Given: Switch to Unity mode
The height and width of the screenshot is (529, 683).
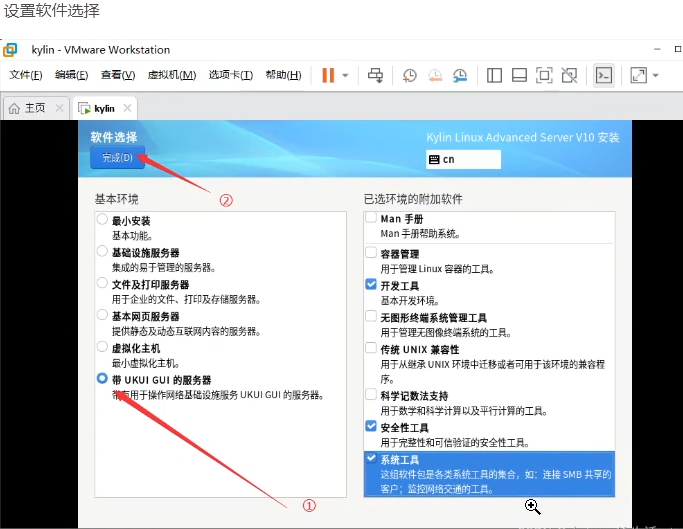Looking at the screenshot, I should pyautogui.click(x=569, y=75).
